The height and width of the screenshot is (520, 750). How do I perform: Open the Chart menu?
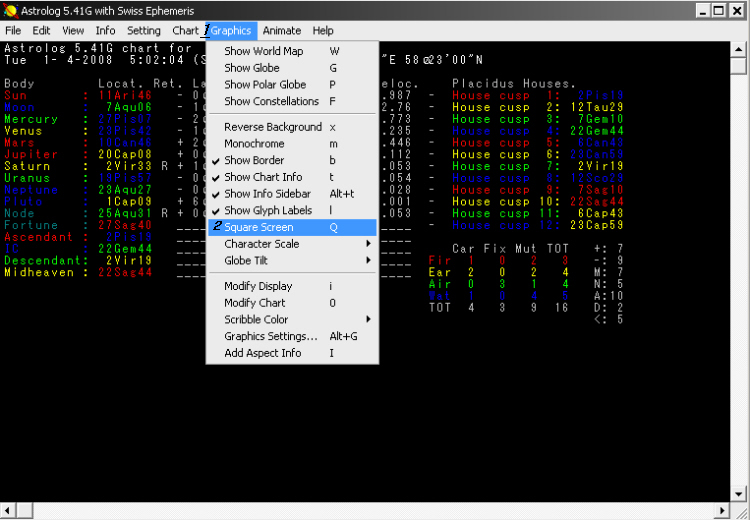tap(185, 31)
